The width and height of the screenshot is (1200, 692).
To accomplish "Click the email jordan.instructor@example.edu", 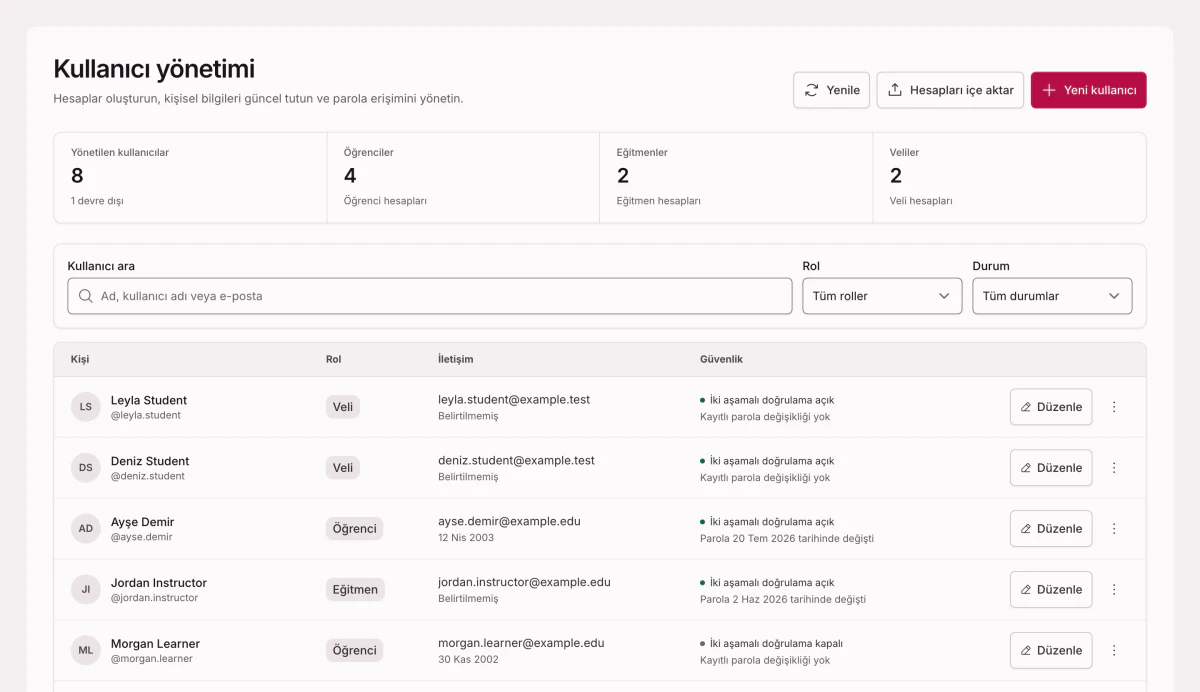I will (x=524, y=583).
